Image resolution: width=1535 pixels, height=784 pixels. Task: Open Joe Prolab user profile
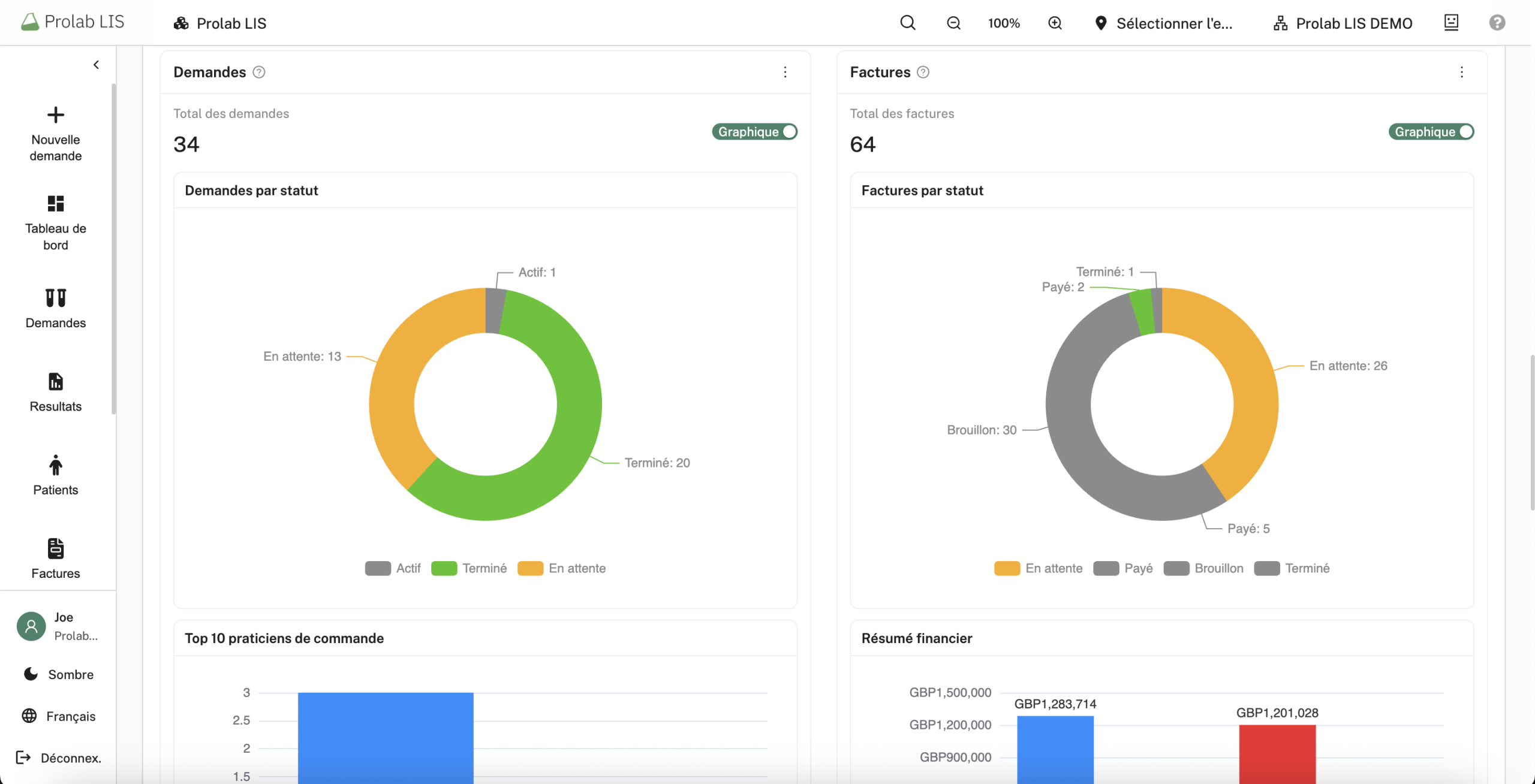[x=58, y=626]
